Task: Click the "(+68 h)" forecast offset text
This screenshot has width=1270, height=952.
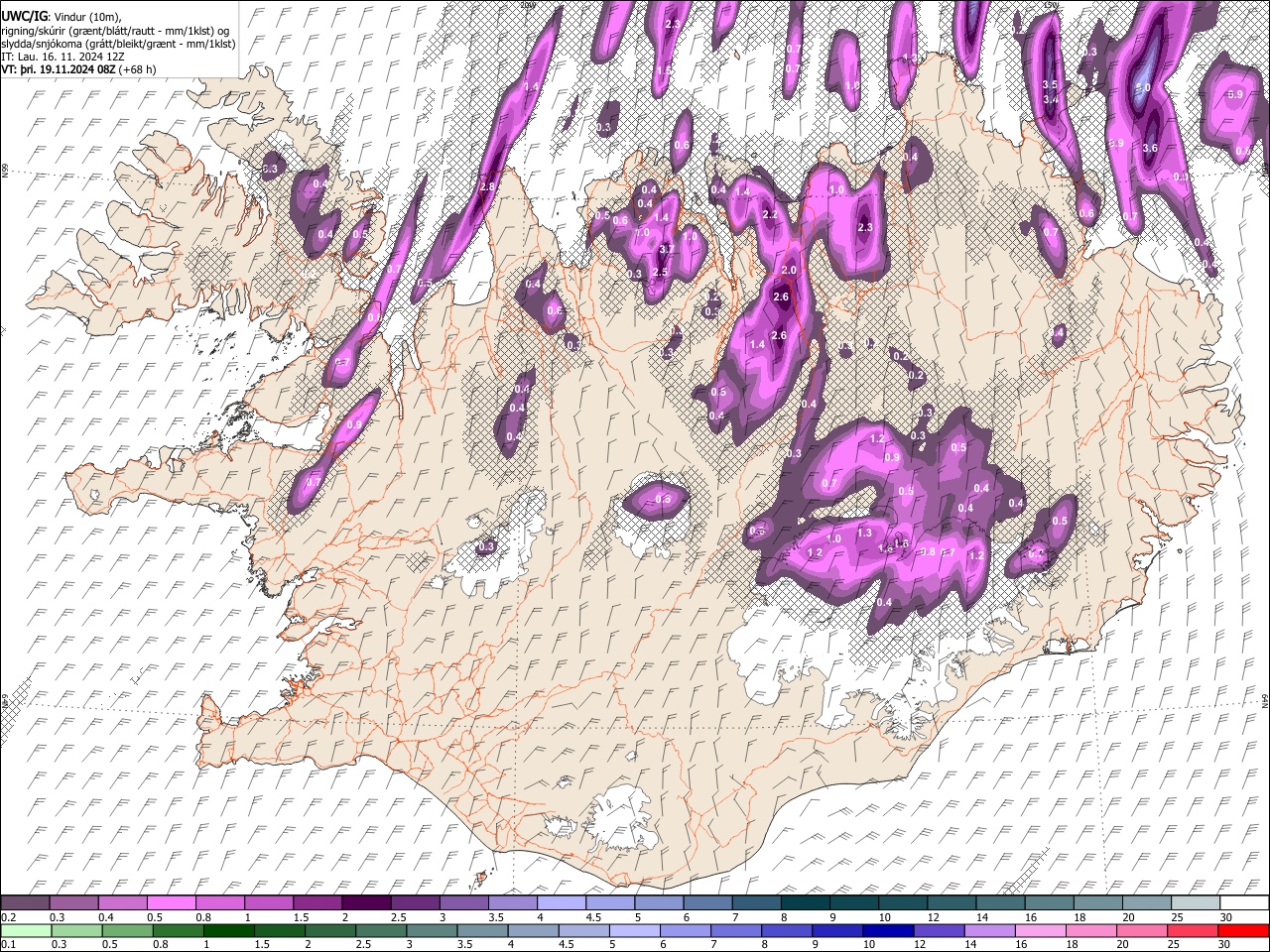Action: pyautogui.click(x=137, y=70)
